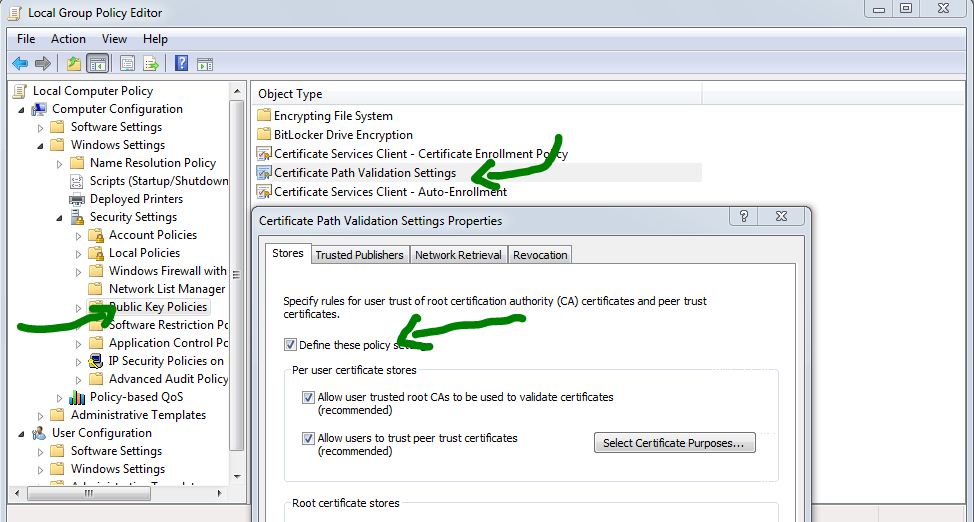The height and width of the screenshot is (522, 974).
Task: Click the User Configuration user icon
Action: tap(39, 433)
